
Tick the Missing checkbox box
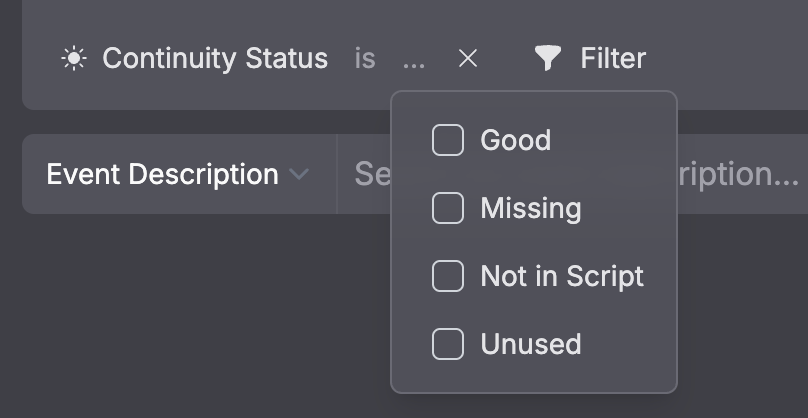click(448, 208)
